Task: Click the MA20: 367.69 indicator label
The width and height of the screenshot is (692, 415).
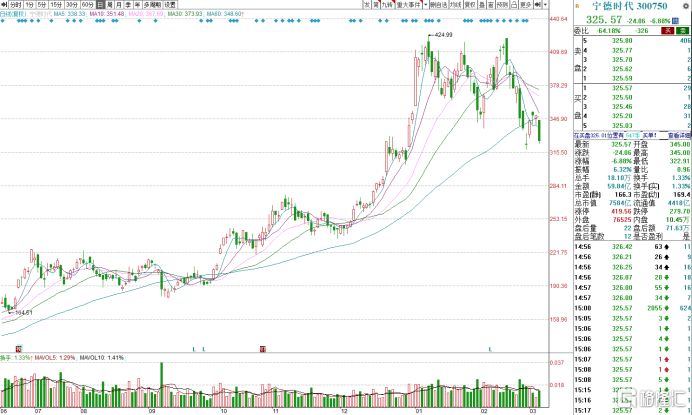Action: click(146, 14)
